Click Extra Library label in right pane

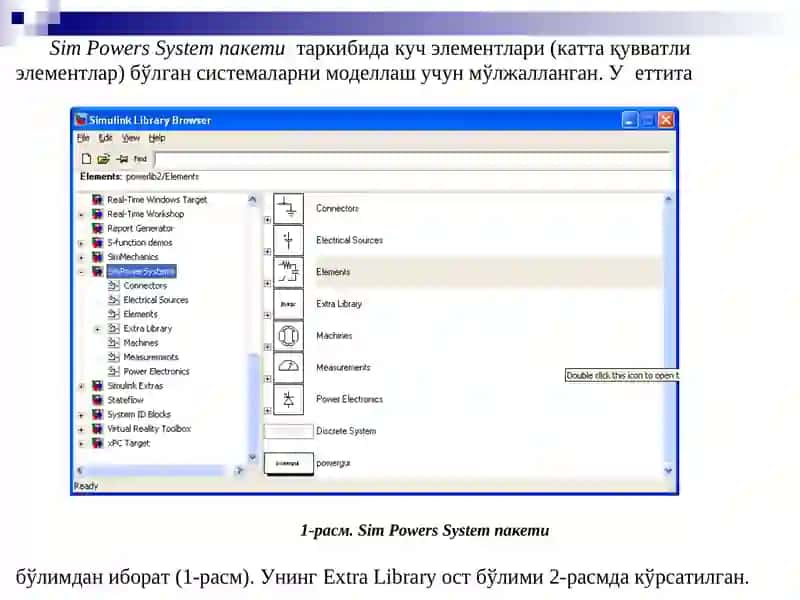point(339,304)
